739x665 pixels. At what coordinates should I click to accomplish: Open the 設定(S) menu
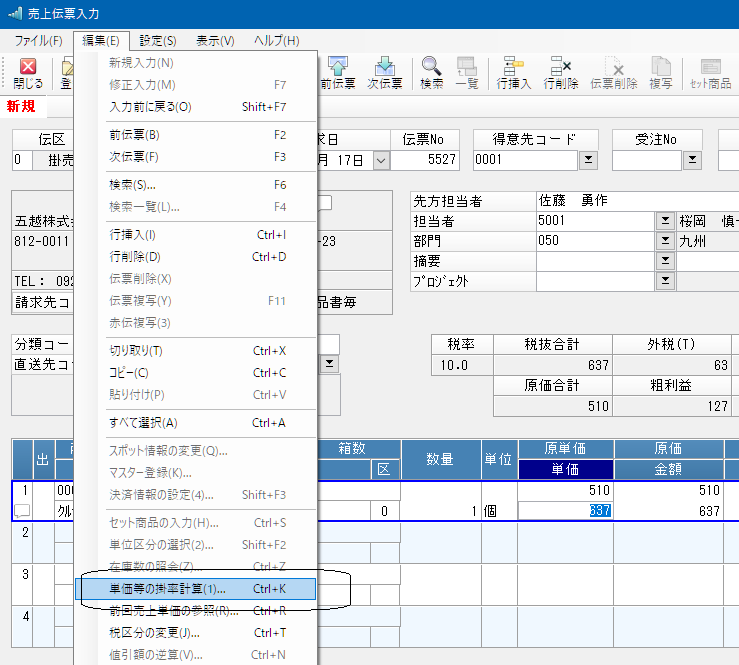(158, 41)
